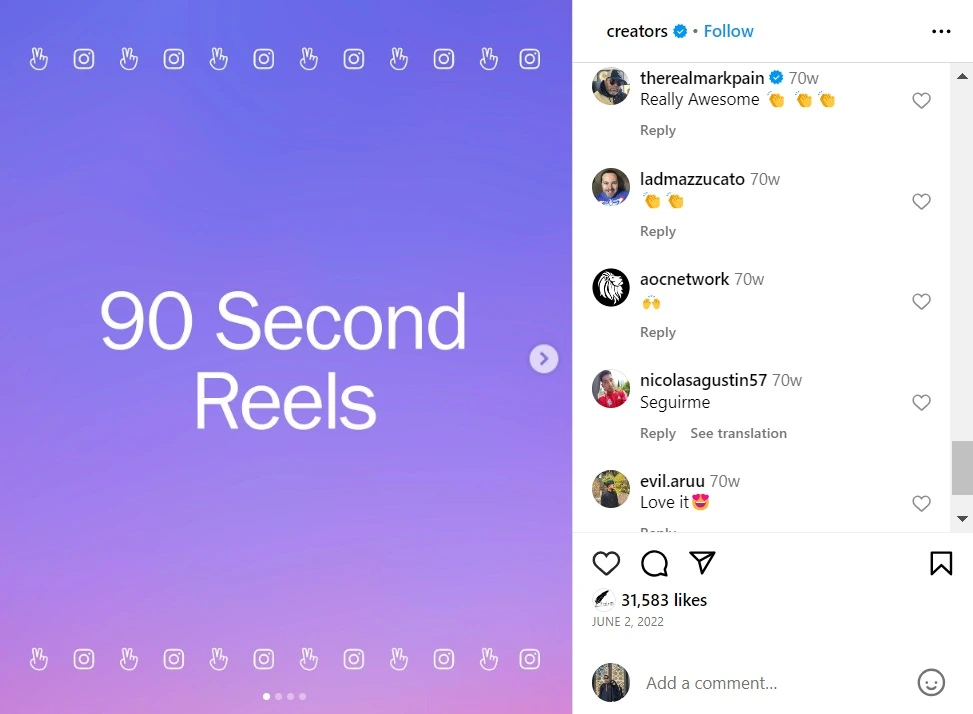Open comments via speech bubble icon

click(654, 563)
